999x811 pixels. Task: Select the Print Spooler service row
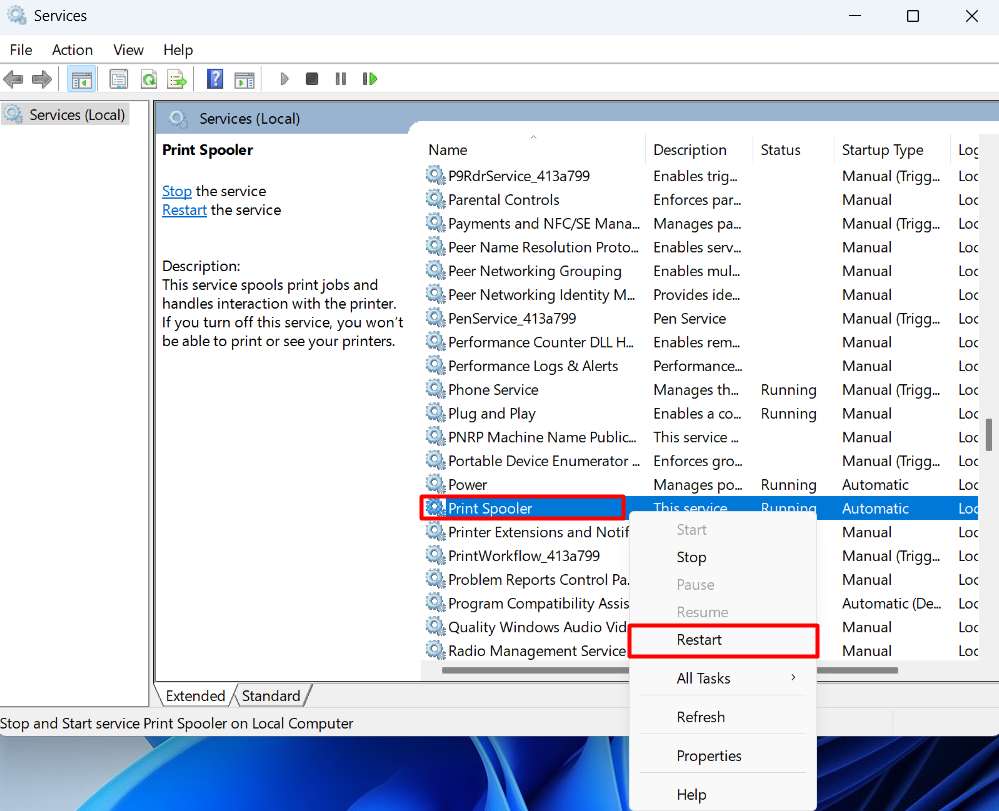pyautogui.click(x=700, y=508)
